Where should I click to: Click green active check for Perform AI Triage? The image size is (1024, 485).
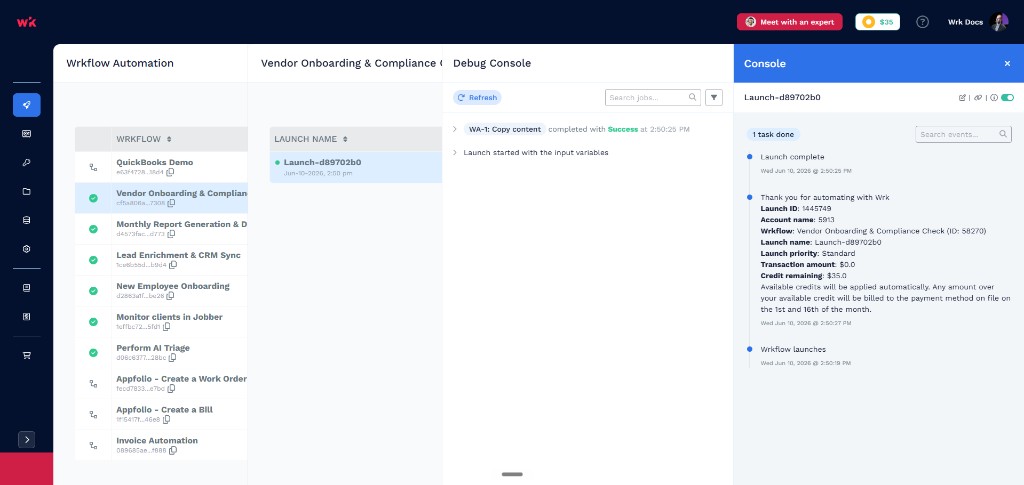point(93,352)
